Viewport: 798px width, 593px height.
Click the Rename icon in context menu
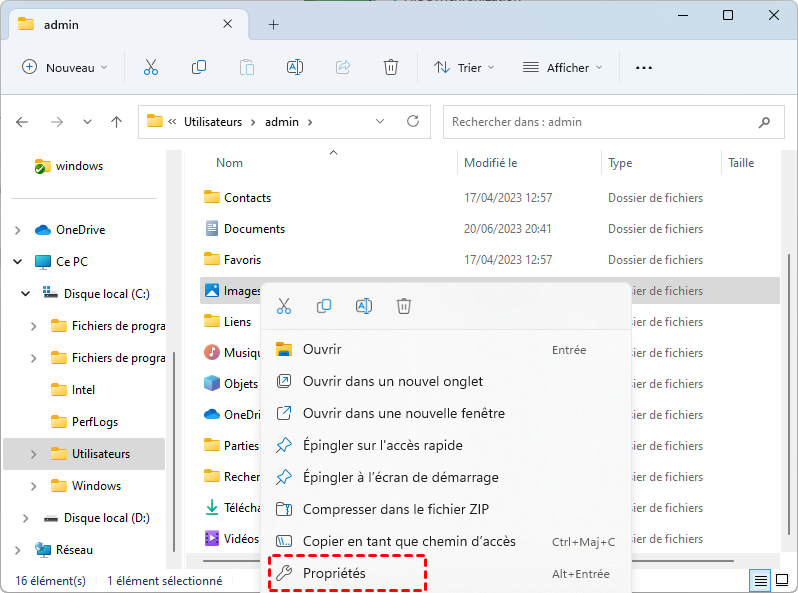coord(364,306)
